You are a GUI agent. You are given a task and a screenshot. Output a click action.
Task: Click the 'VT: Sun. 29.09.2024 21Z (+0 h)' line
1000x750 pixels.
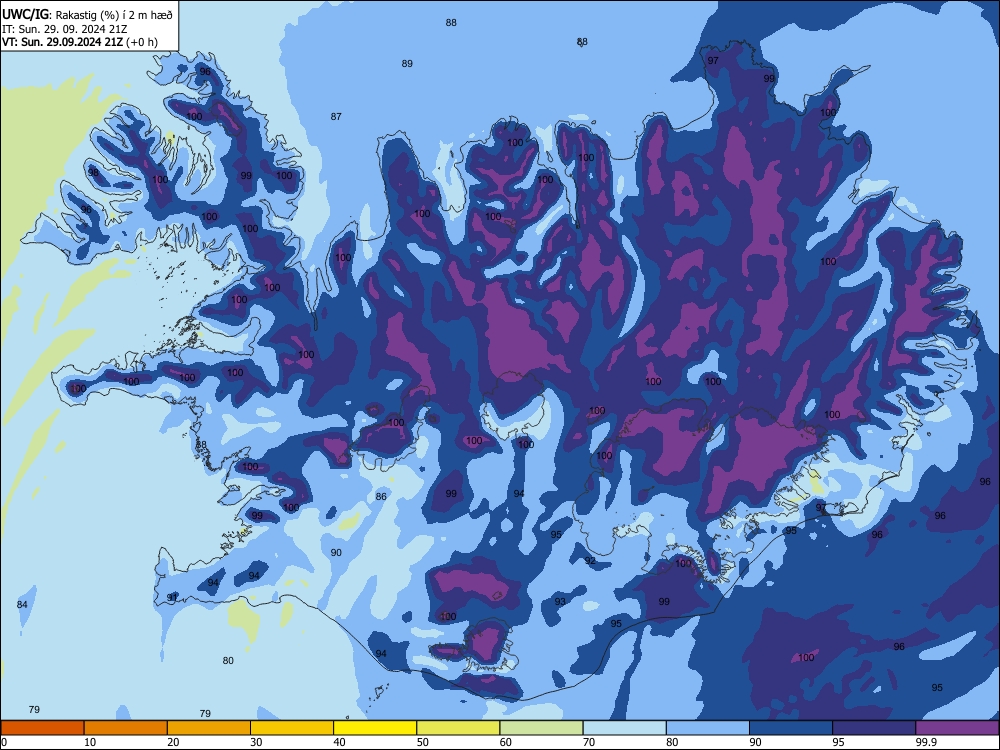(80, 42)
